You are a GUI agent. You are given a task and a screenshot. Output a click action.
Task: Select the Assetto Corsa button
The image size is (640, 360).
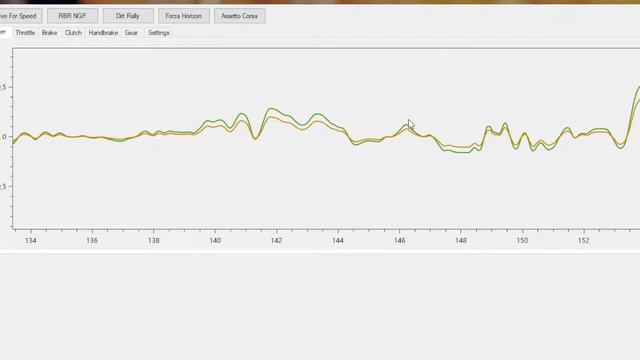[x=240, y=16]
